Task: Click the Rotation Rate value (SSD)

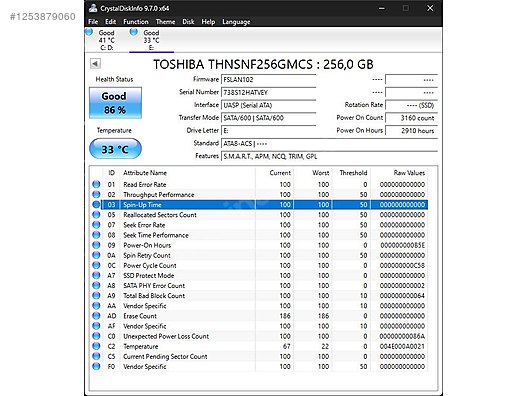Action: click(x=411, y=105)
